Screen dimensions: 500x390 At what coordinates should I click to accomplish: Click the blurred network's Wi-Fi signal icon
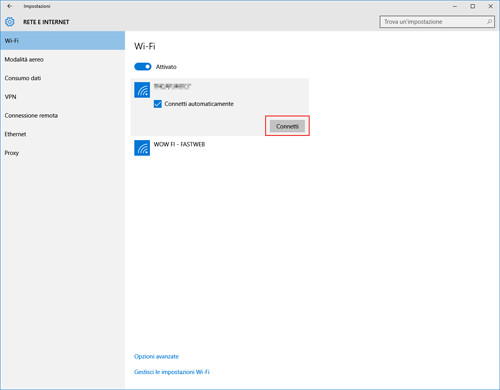142,90
